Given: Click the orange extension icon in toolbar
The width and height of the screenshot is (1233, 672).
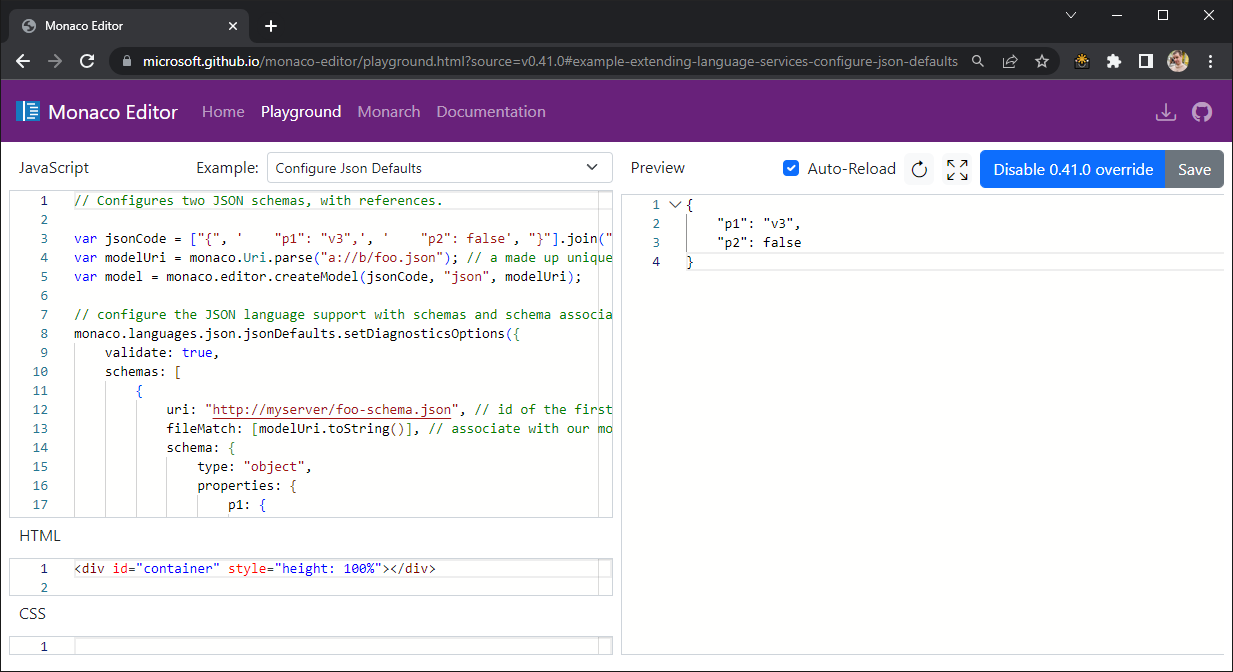Looking at the screenshot, I should [x=1081, y=61].
